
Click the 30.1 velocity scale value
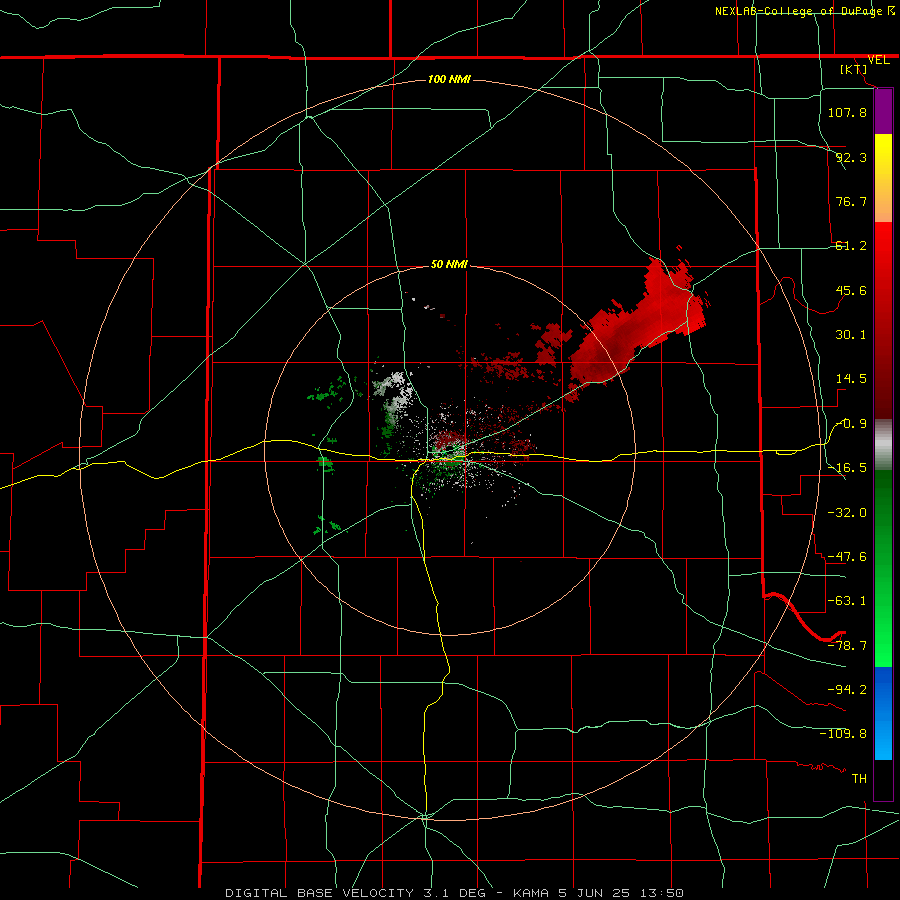click(851, 335)
